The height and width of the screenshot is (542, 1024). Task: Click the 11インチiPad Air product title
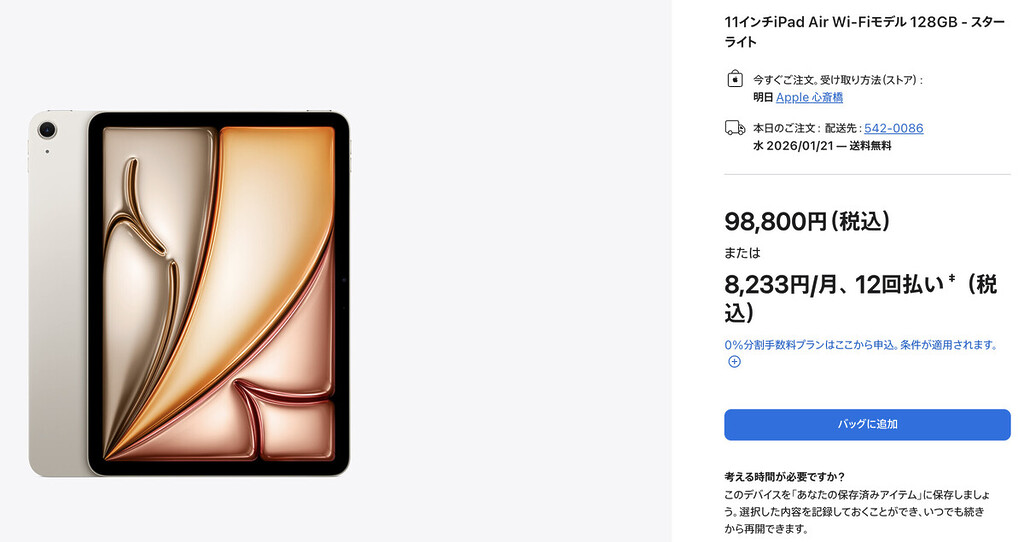point(865,31)
